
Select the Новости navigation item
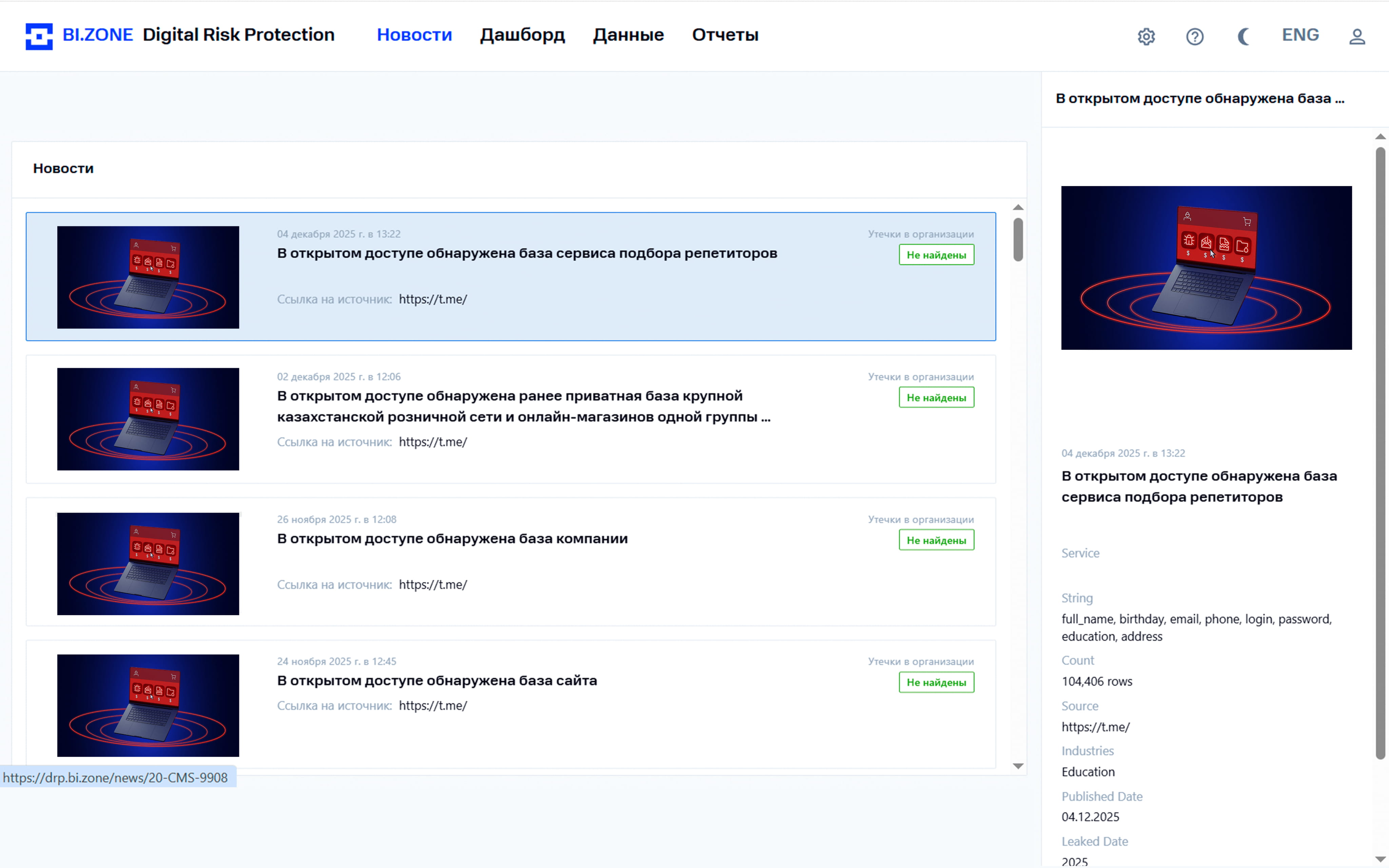pyautogui.click(x=415, y=35)
